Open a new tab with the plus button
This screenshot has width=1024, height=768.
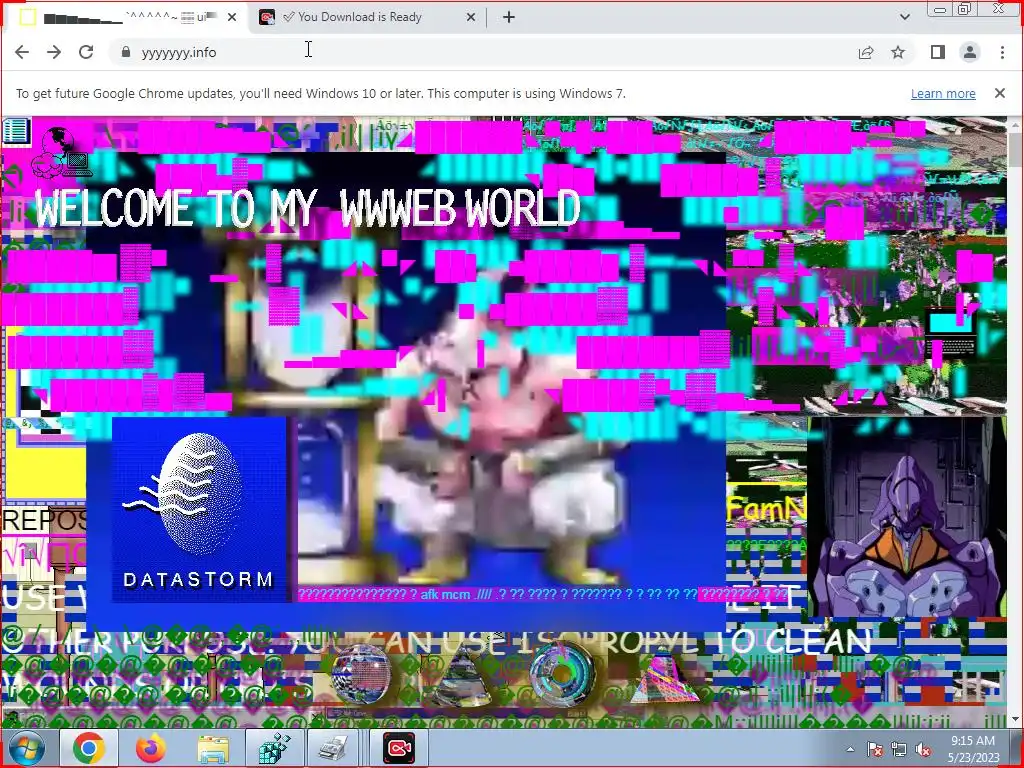pyautogui.click(x=509, y=18)
